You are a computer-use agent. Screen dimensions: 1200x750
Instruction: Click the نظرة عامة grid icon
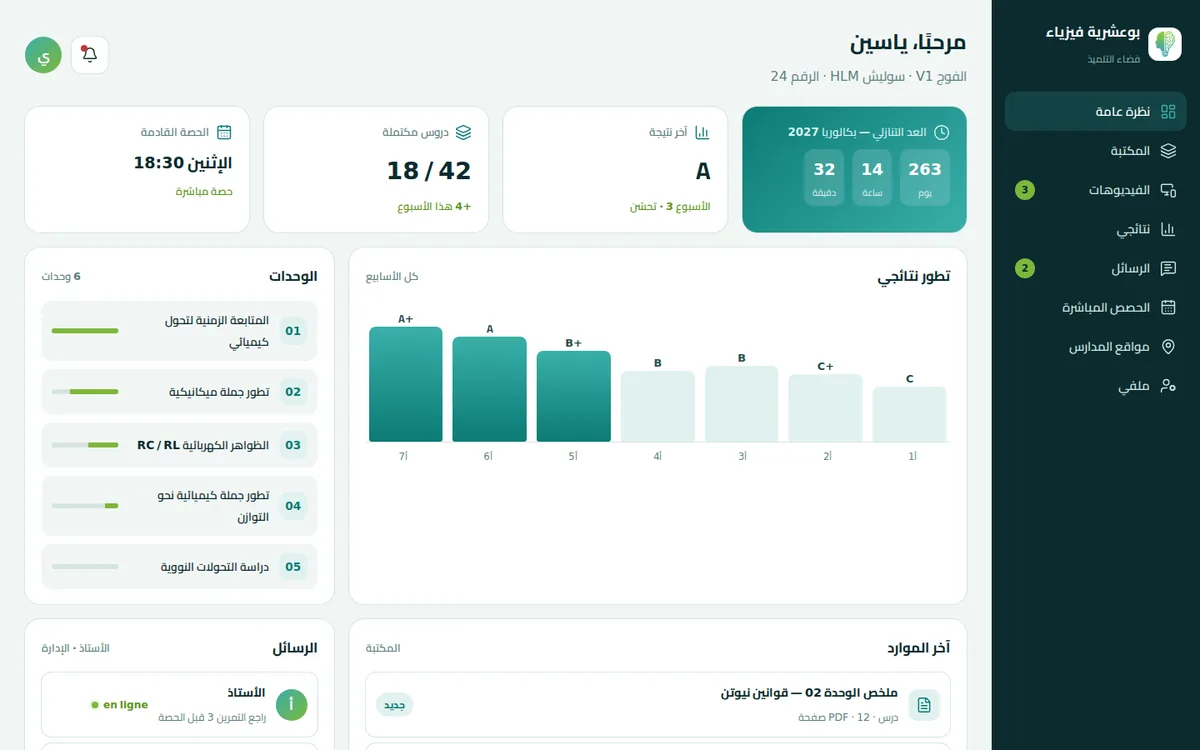[x=1168, y=112]
